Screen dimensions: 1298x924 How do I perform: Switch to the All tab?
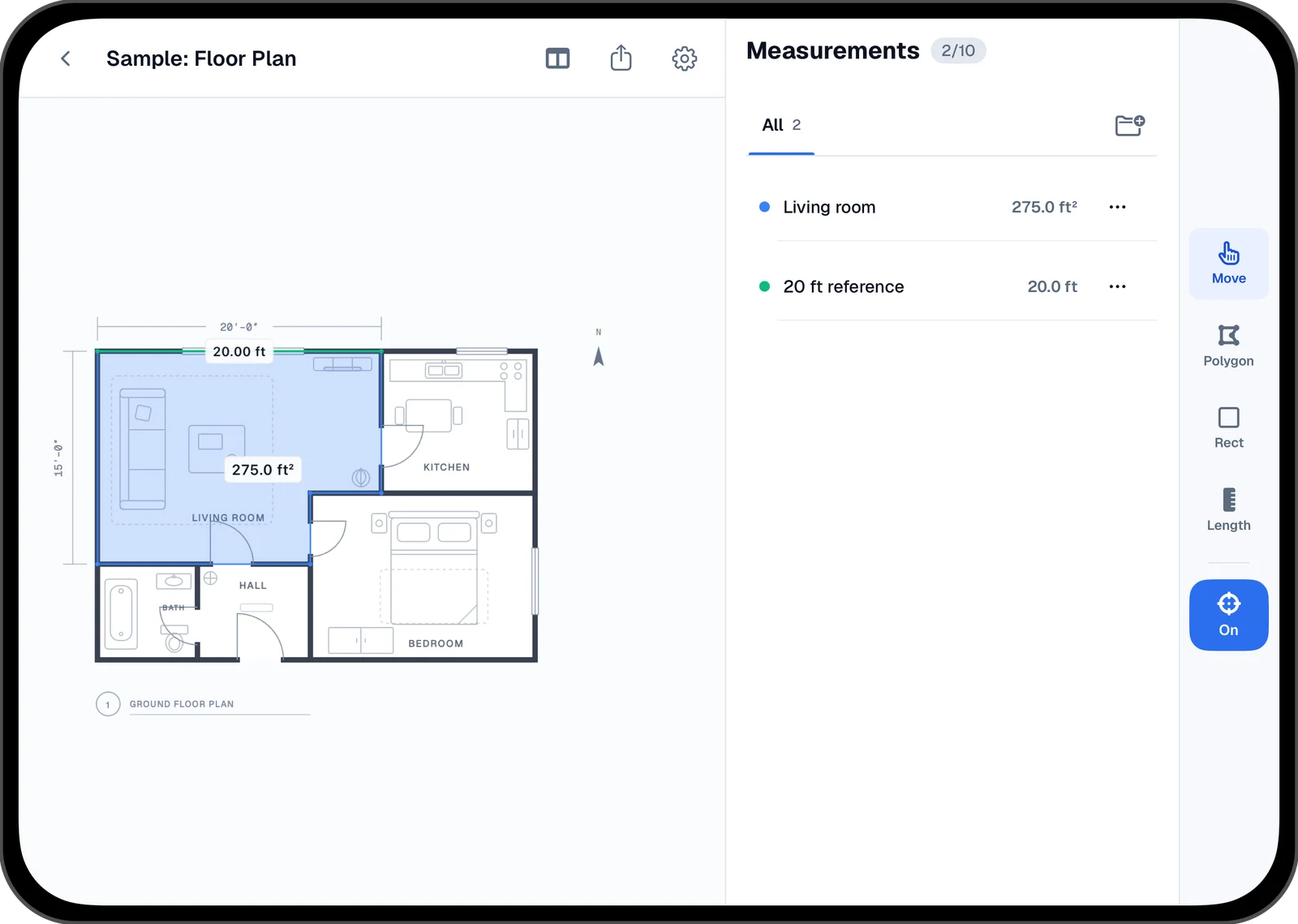[x=781, y=125]
